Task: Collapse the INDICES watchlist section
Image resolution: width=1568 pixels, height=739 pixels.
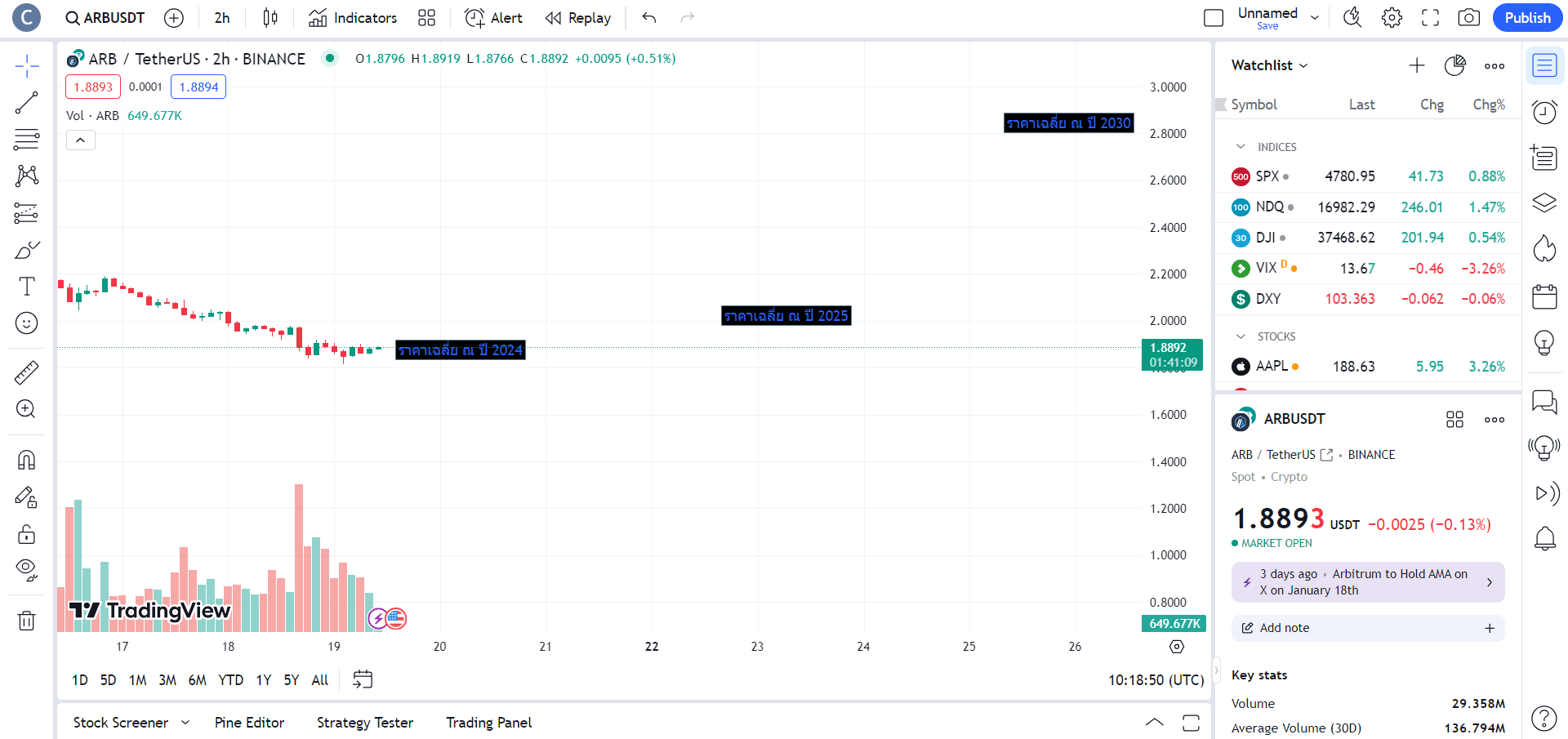Action: pyautogui.click(x=1241, y=147)
